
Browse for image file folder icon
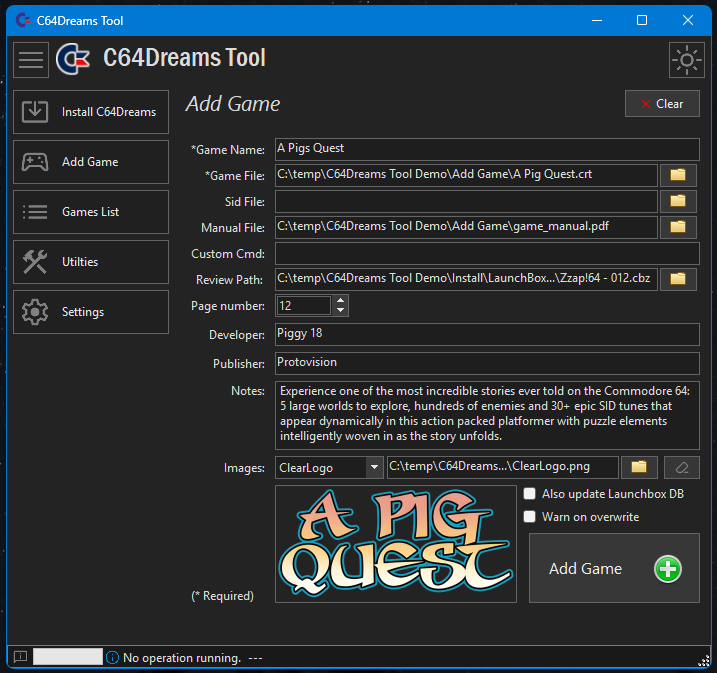click(x=639, y=467)
